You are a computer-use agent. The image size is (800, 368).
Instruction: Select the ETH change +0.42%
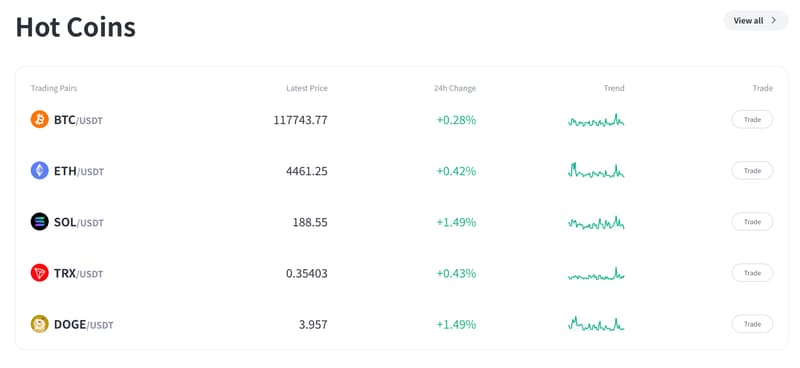(456, 171)
